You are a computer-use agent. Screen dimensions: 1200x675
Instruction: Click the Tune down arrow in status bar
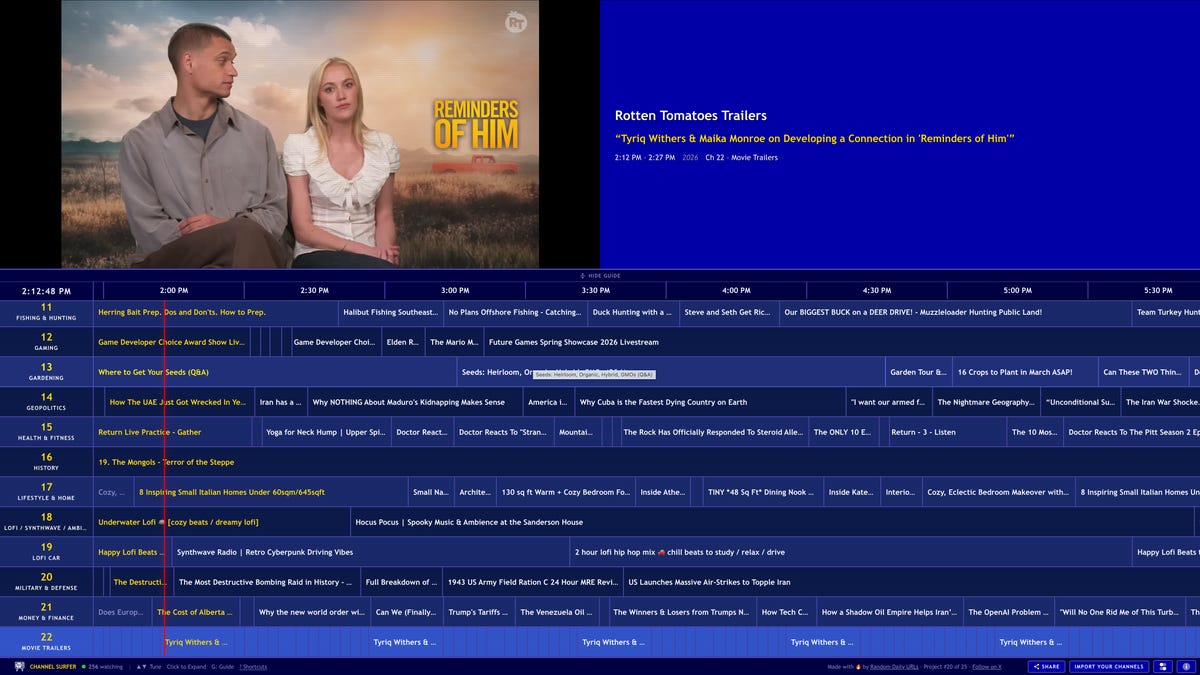[145, 666]
